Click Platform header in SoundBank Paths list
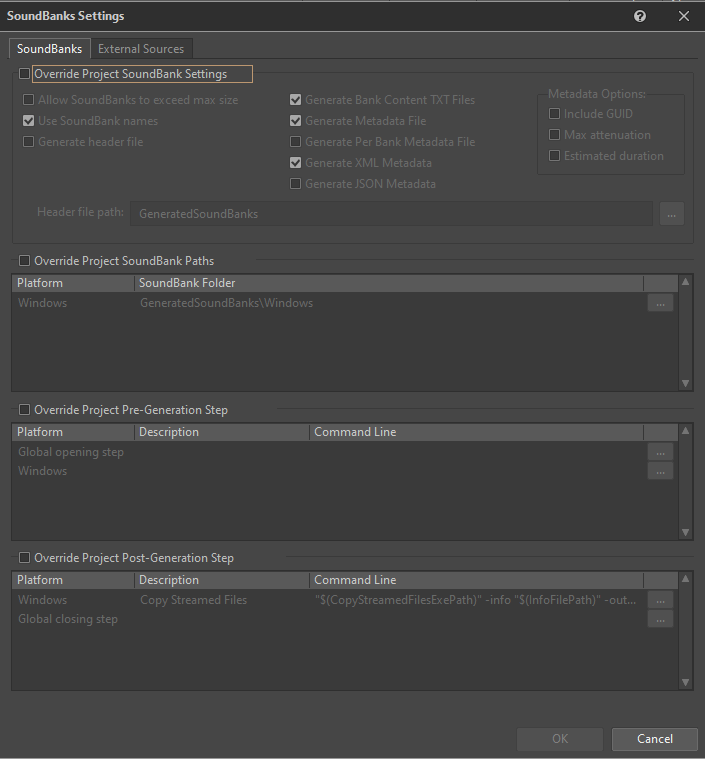The width and height of the screenshot is (705, 759). pos(73,283)
